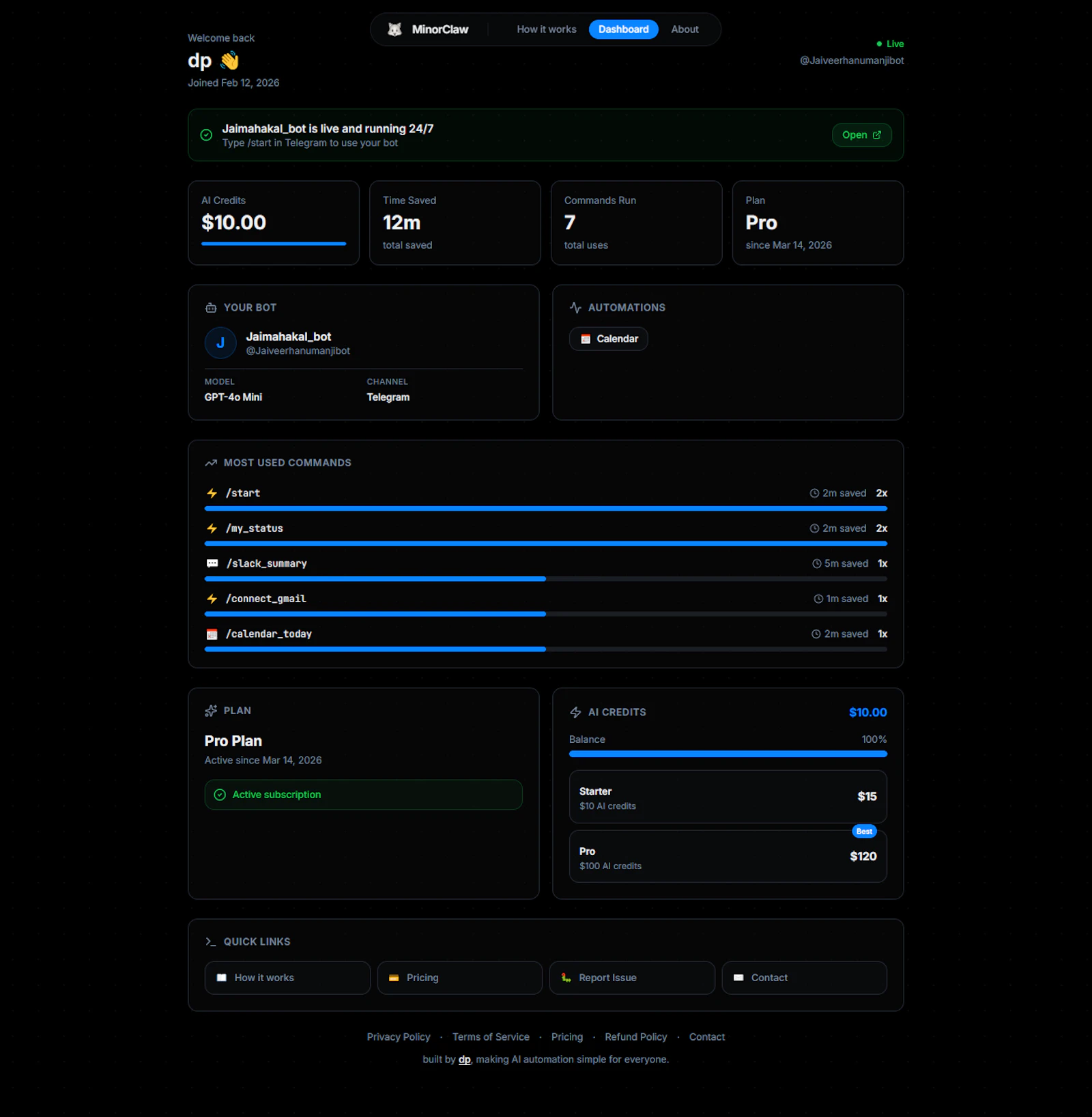1092x1117 pixels.
Task: Open the How it works nav tab
Action: 546,29
